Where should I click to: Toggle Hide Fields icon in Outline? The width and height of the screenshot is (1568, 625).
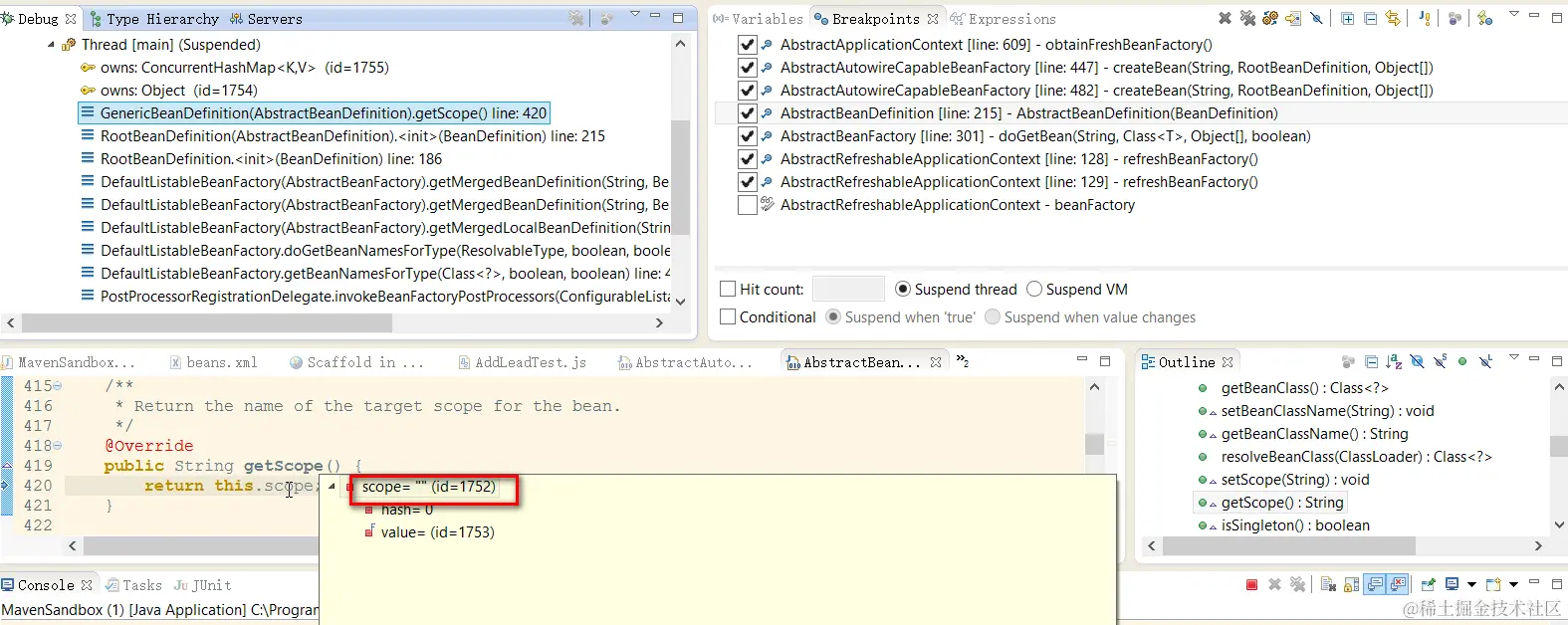[1417, 362]
